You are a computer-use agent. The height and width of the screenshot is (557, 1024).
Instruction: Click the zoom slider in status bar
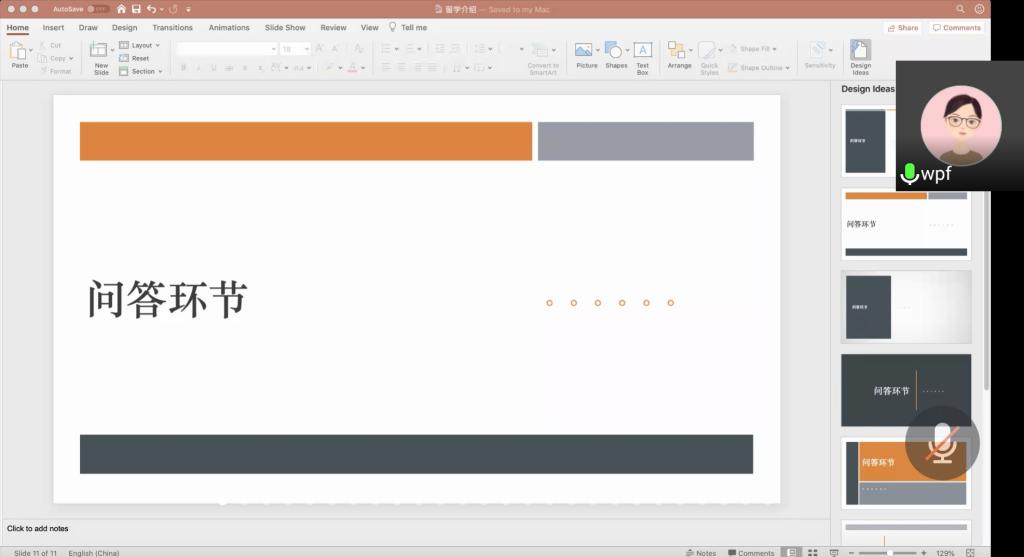click(x=889, y=552)
